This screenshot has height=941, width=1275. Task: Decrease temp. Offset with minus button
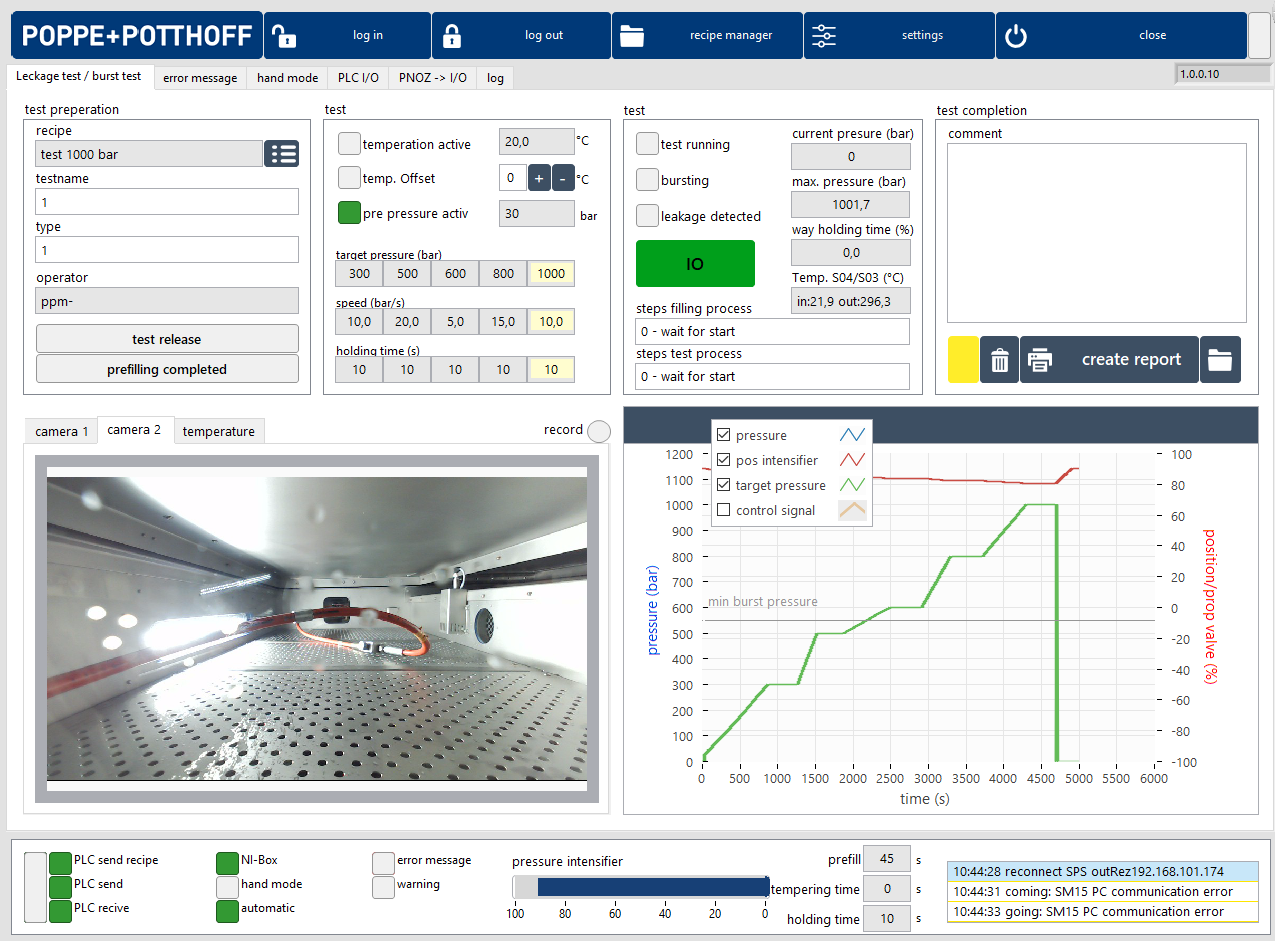click(x=563, y=179)
